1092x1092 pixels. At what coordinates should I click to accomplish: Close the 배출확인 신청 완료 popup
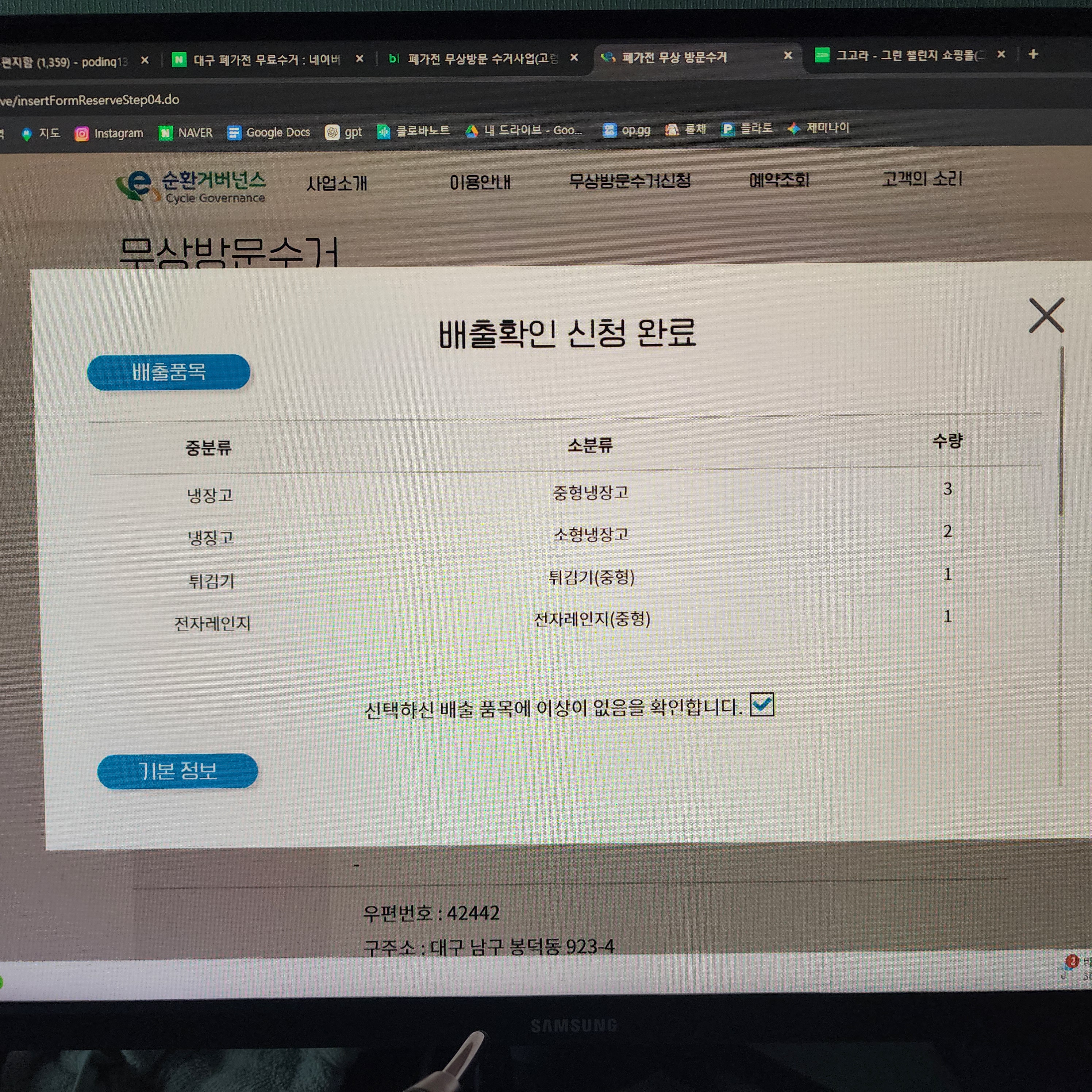click(1046, 315)
